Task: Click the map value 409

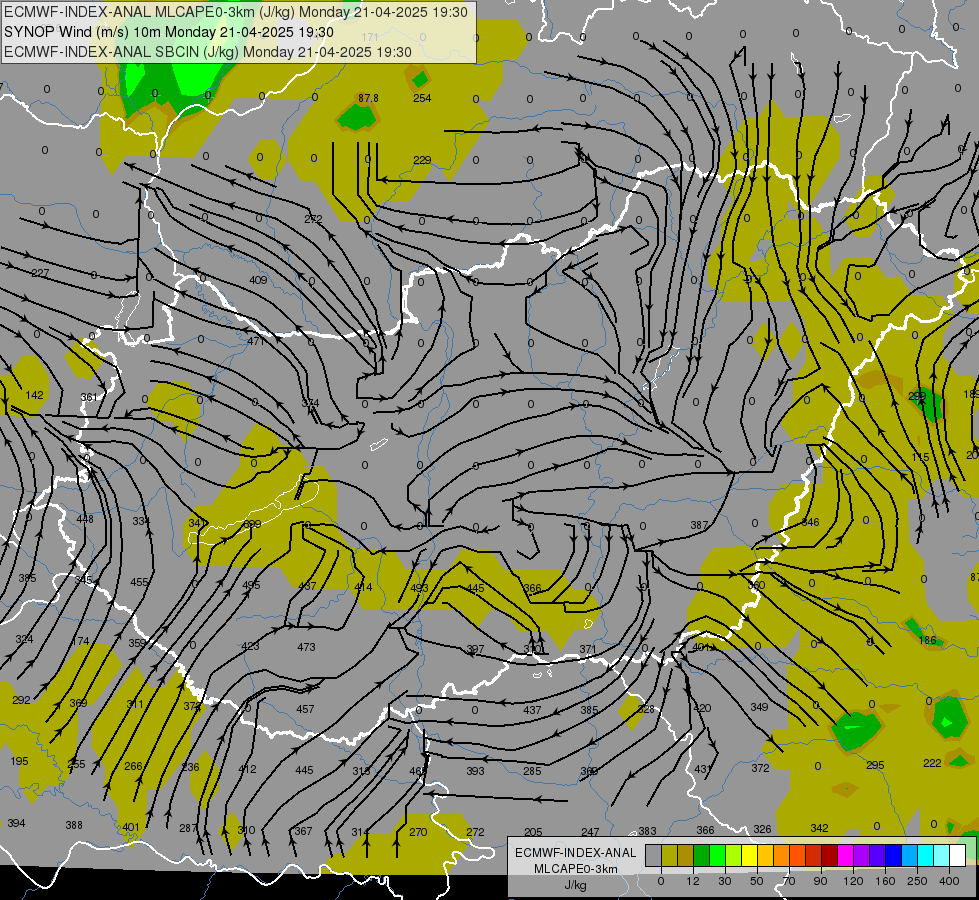Action: coord(258,280)
